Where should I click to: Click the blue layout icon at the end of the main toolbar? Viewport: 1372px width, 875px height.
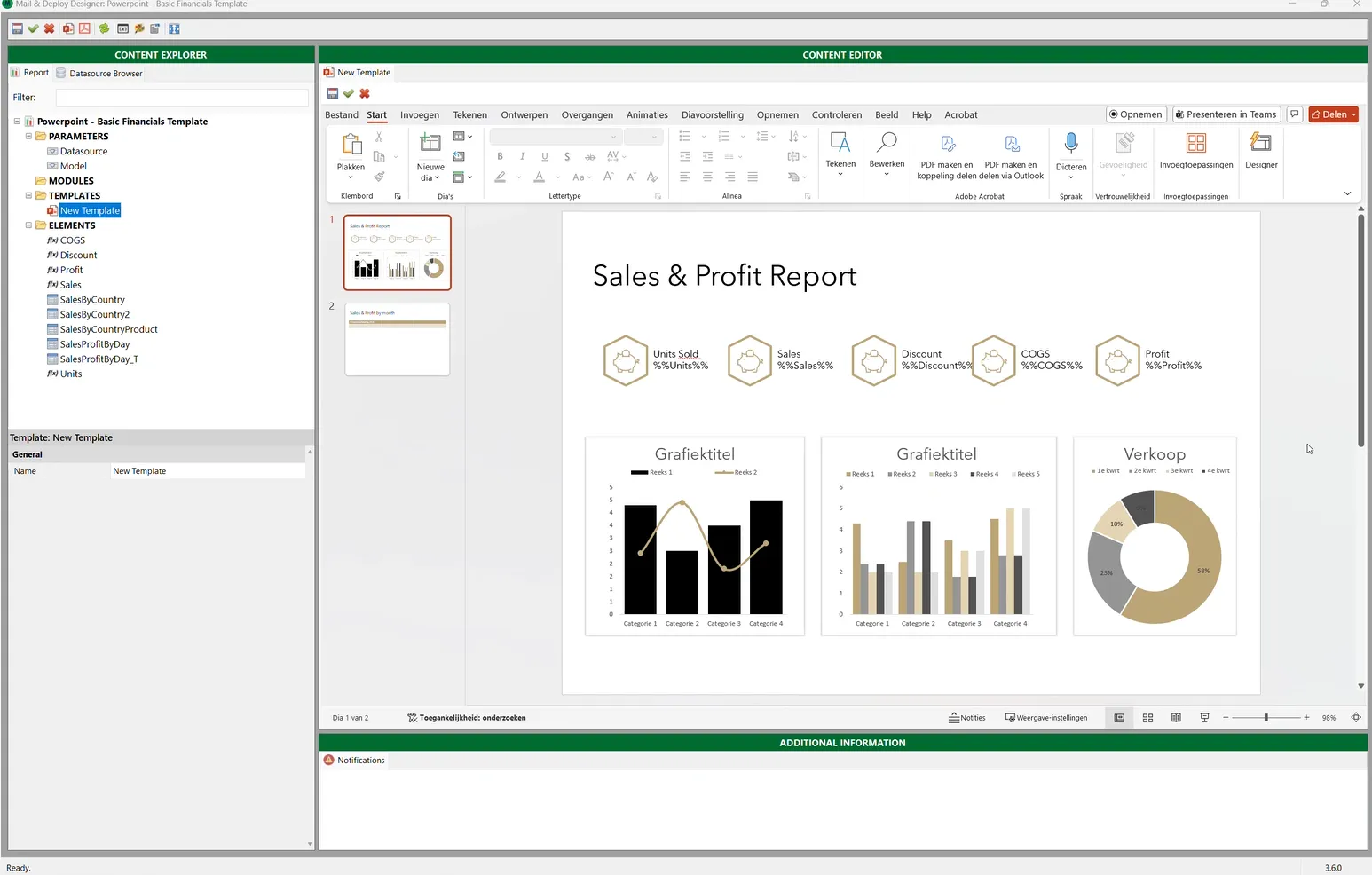[174, 28]
